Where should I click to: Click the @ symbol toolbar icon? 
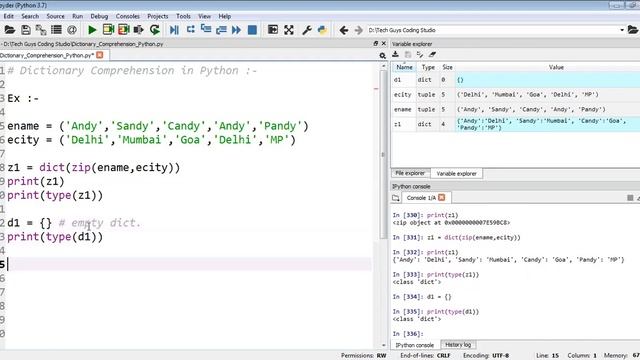[x=72, y=30]
